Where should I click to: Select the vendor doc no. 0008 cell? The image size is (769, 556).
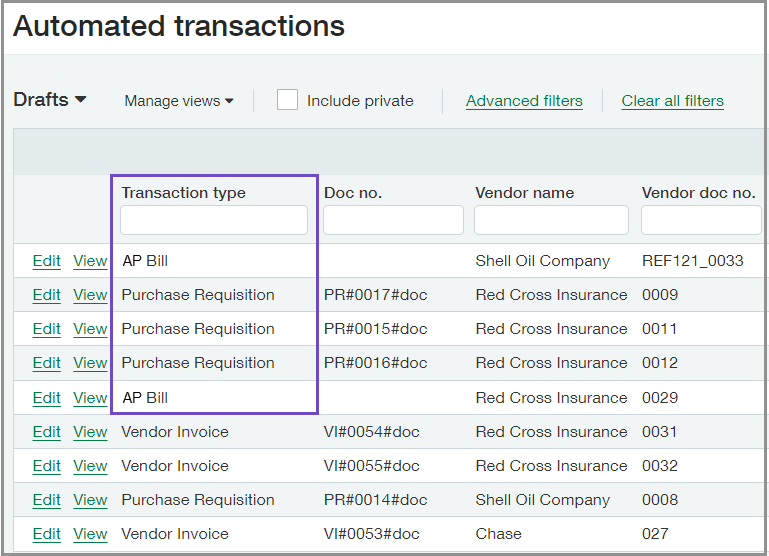point(660,500)
